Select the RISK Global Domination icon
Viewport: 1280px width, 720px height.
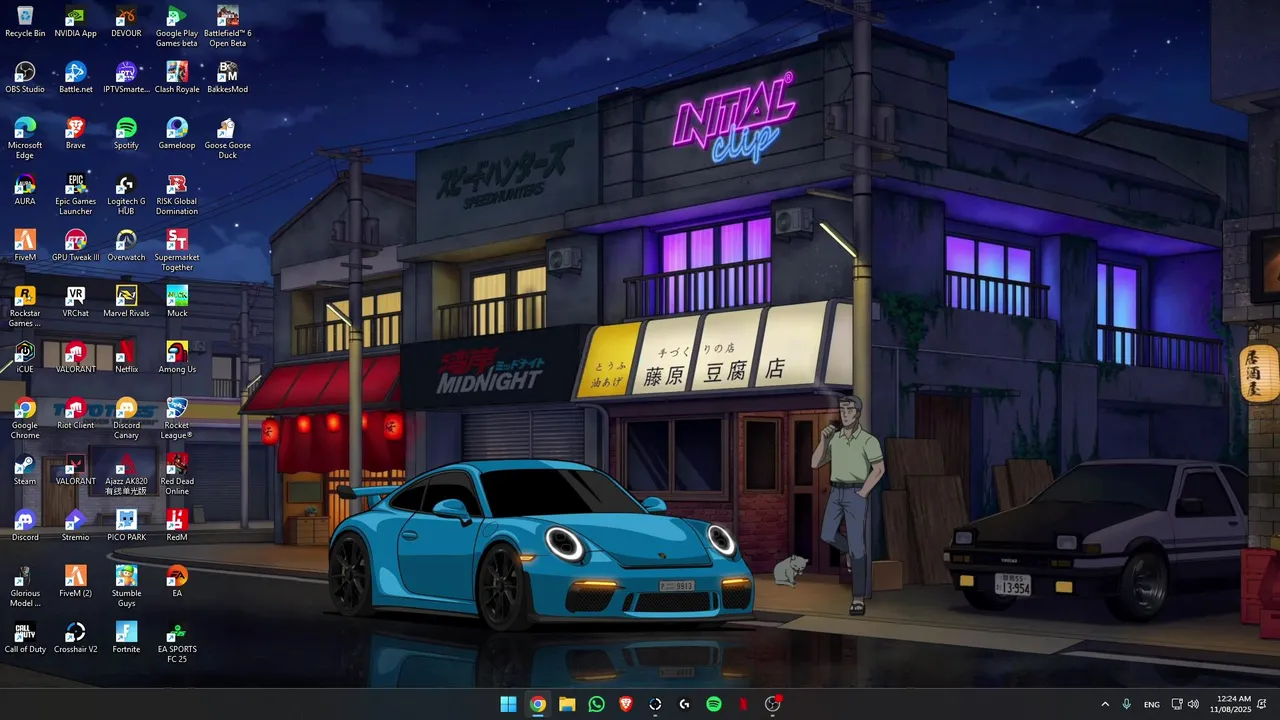(x=177, y=195)
